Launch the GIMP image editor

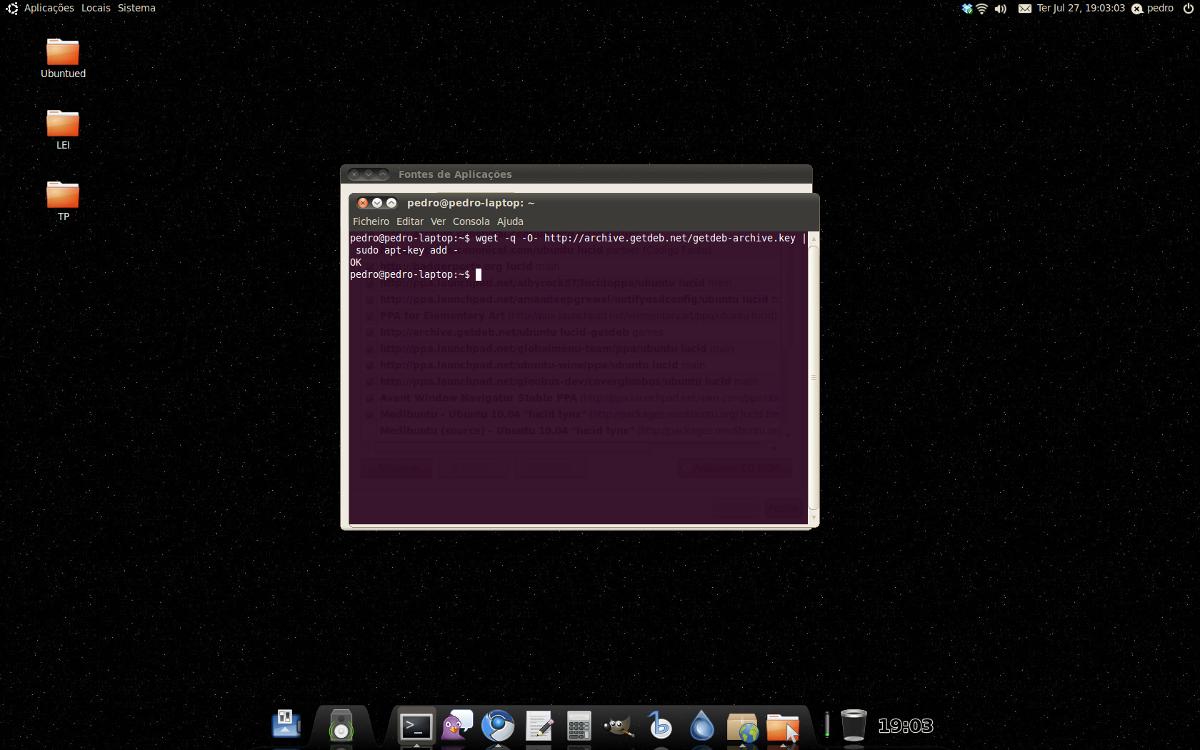[619, 726]
